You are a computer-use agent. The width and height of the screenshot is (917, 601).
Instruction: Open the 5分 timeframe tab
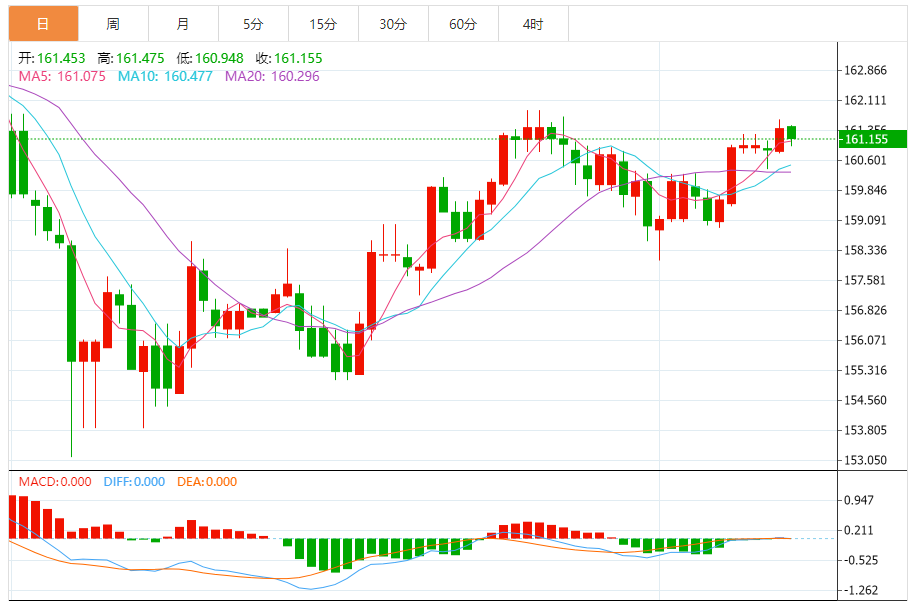[253, 24]
